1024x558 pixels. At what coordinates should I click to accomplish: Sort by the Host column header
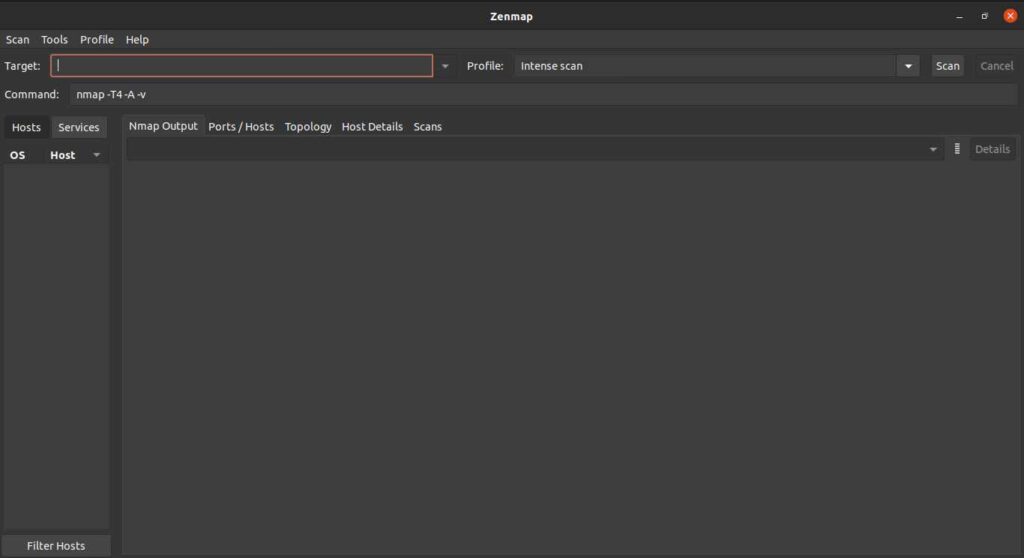(63, 156)
